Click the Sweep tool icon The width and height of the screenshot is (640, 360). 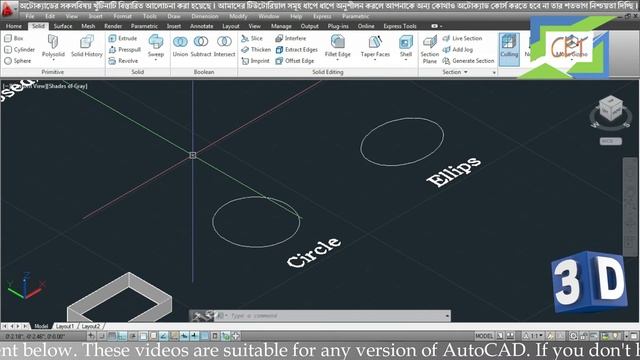point(156,42)
